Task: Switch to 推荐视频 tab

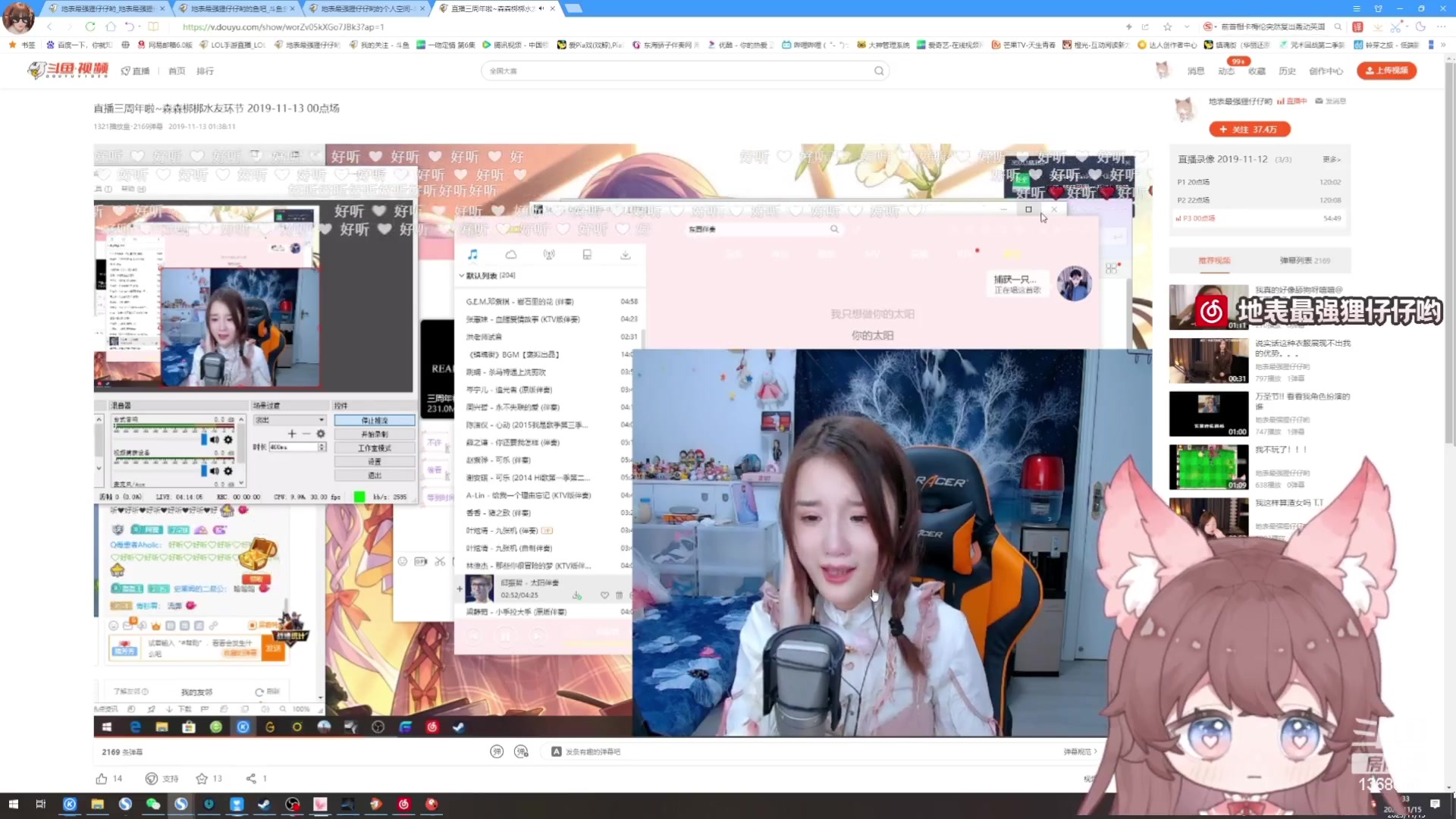Action: (1214, 260)
